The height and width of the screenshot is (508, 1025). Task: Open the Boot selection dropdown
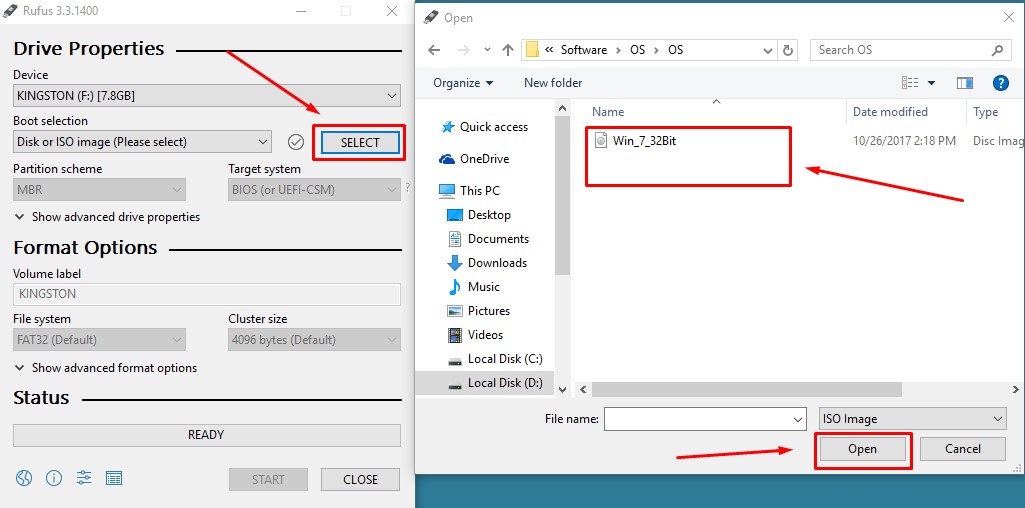(x=142, y=142)
